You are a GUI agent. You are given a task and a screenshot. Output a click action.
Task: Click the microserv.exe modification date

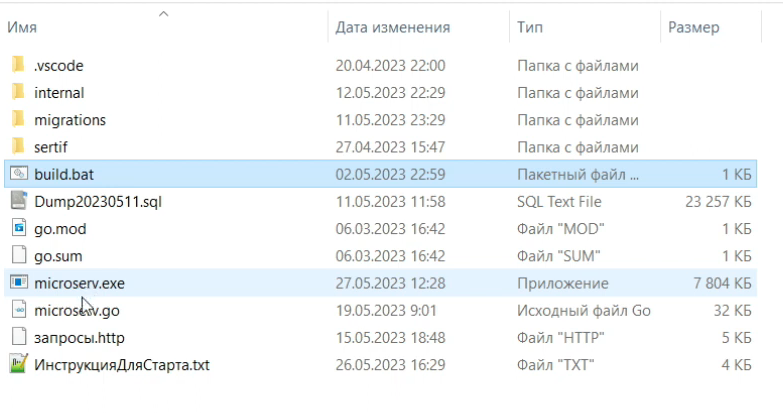click(x=390, y=283)
